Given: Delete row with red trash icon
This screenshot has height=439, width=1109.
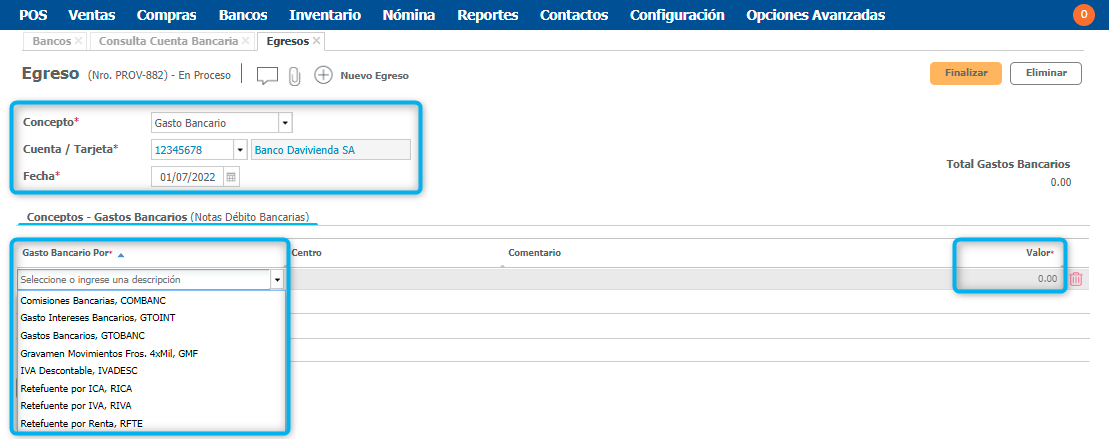Looking at the screenshot, I should point(1076,279).
